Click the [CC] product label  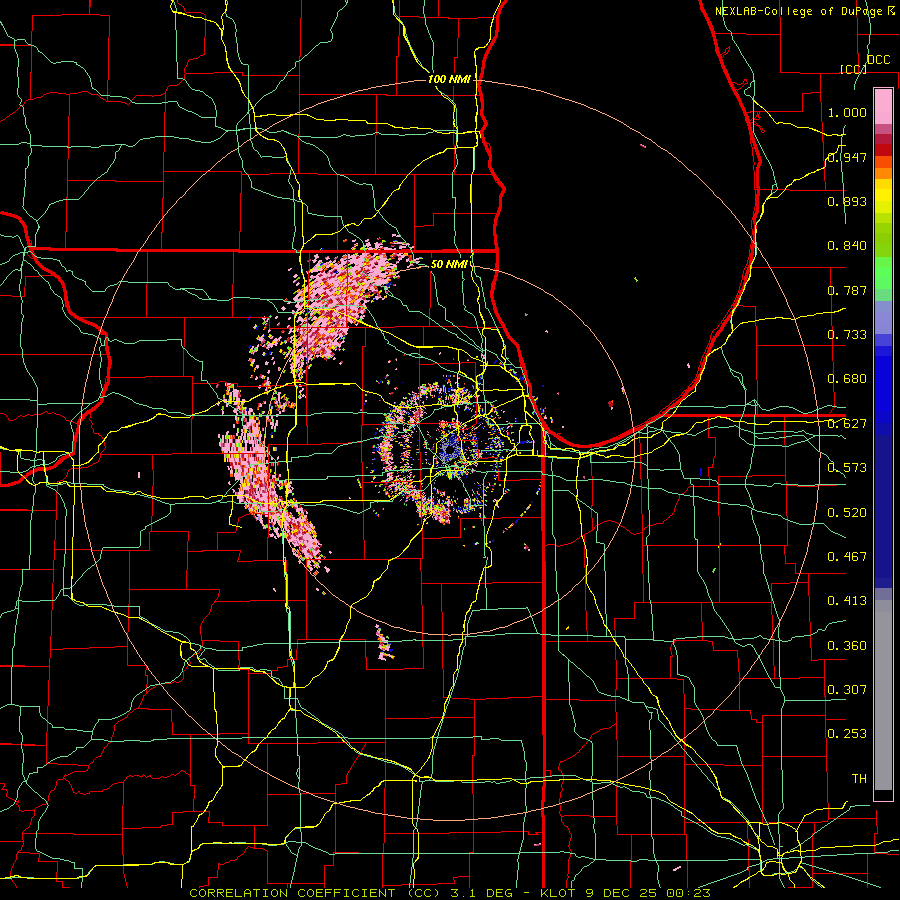[853, 69]
